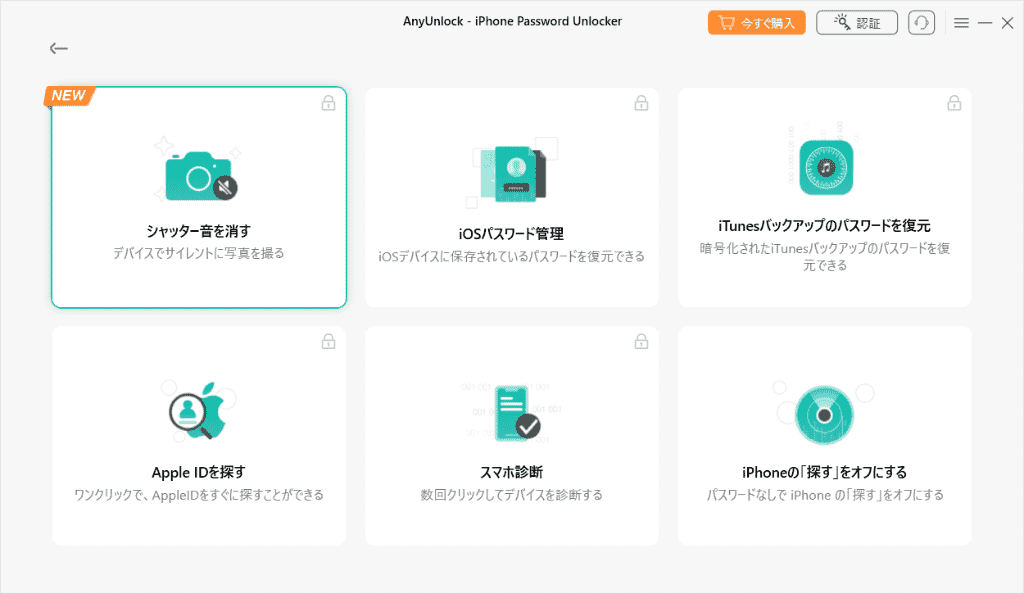Click lock icon on シャッター音を消す card
The width and height of the screenshot is (1024, 593).
tap(328, 103)
